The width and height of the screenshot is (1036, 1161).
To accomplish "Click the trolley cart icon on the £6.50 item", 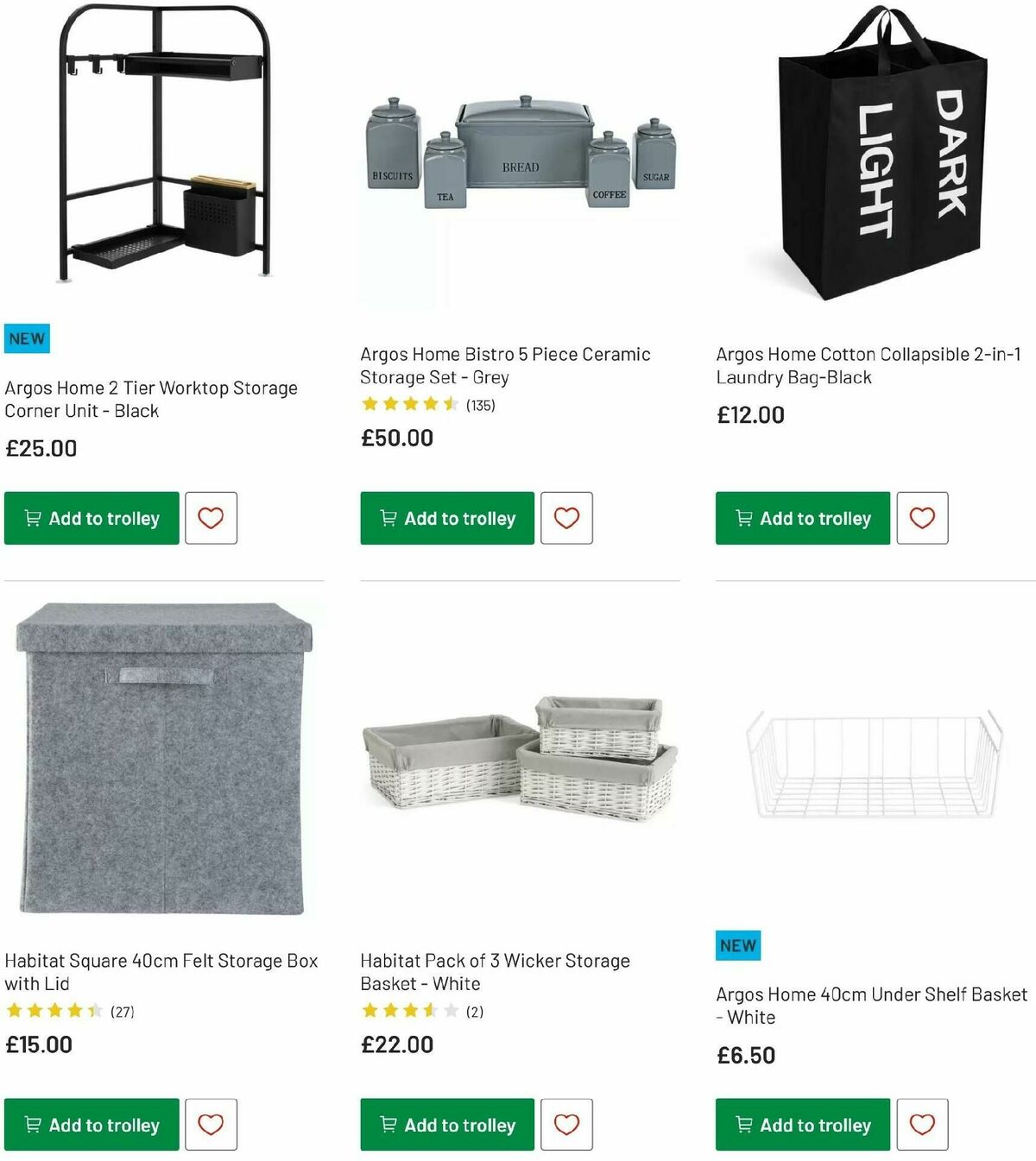I will click(742, 1125).
